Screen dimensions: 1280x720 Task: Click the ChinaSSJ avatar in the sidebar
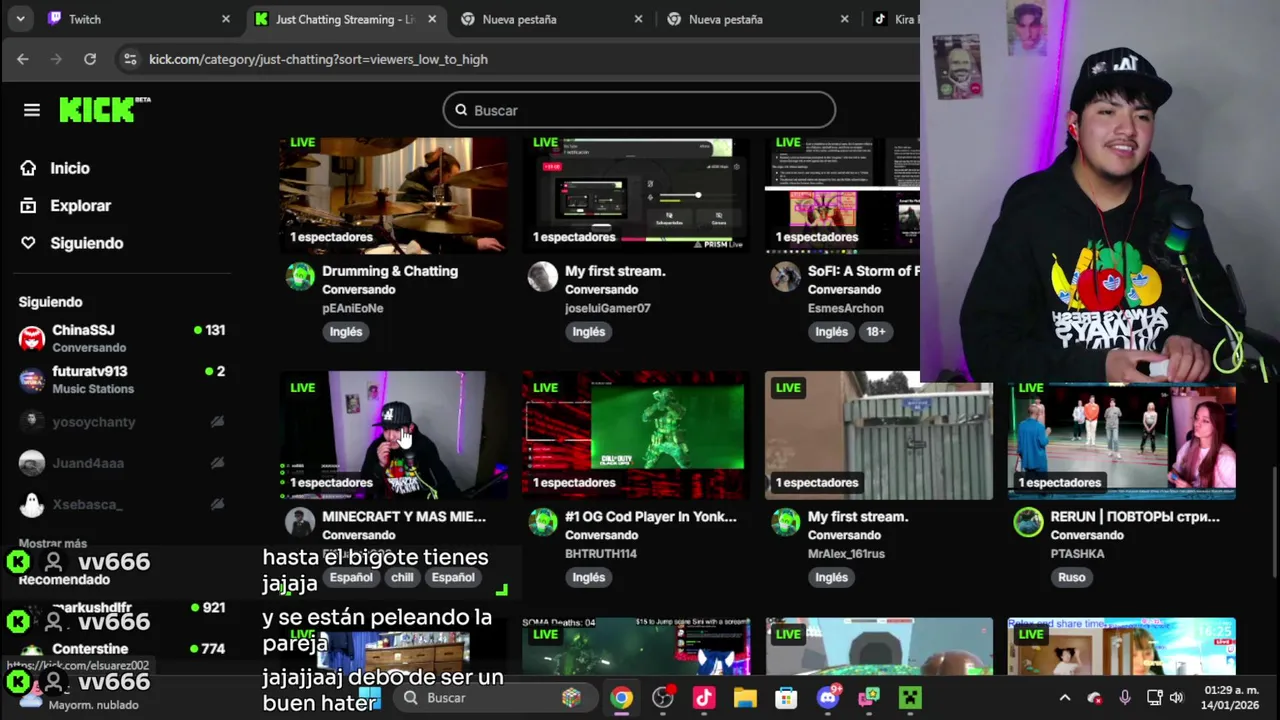(x=32, y=338)
